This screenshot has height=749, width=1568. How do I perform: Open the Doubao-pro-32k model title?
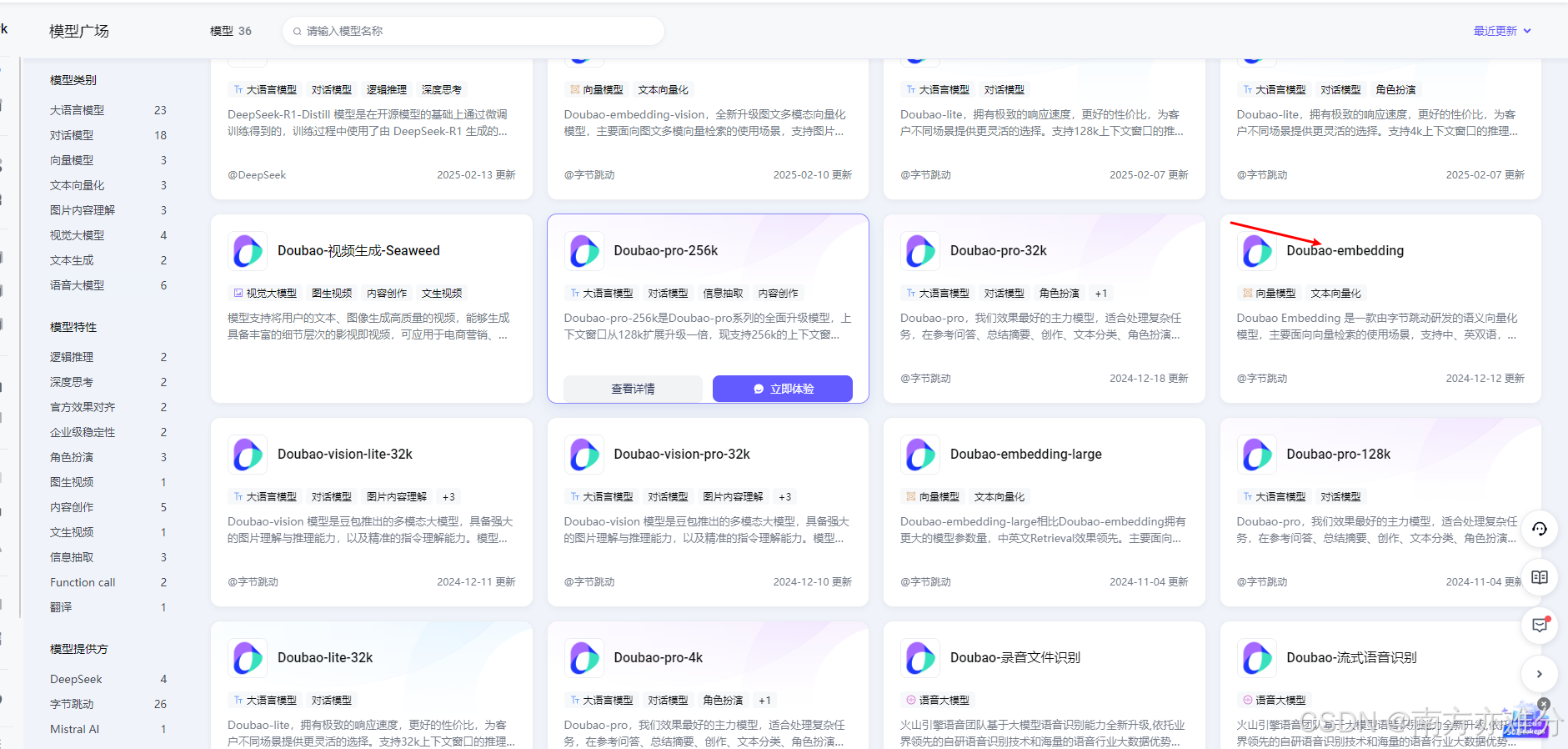[x=998, y=250]
